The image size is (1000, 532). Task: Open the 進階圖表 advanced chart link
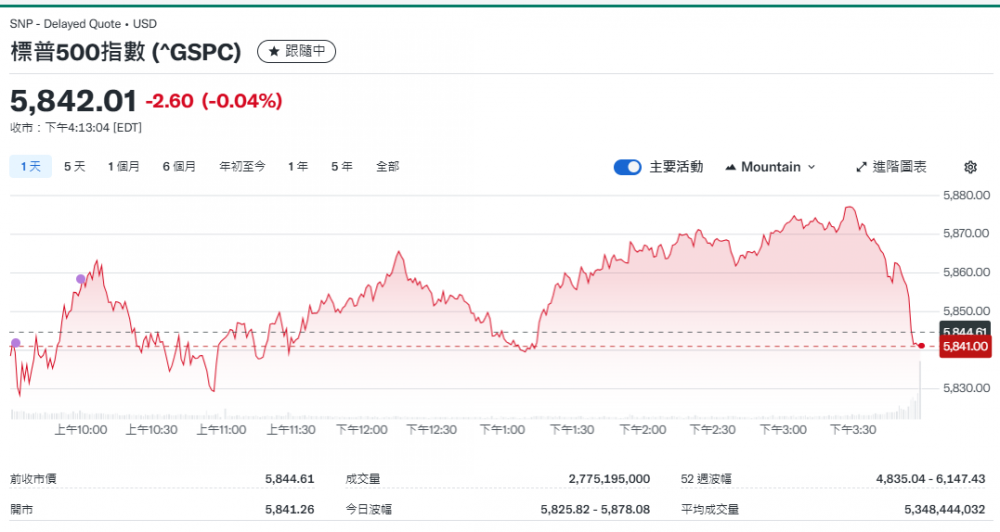898,167
